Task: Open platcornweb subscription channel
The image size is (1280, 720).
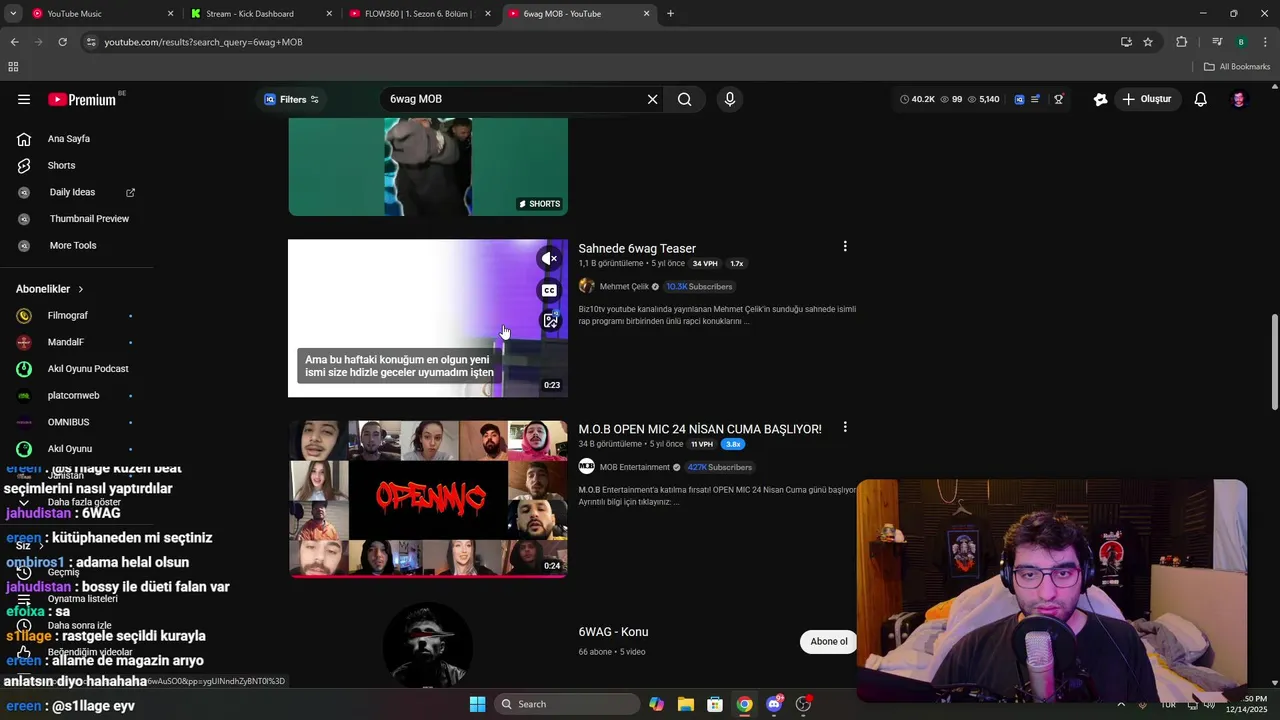Action: [x=72, y=395]
